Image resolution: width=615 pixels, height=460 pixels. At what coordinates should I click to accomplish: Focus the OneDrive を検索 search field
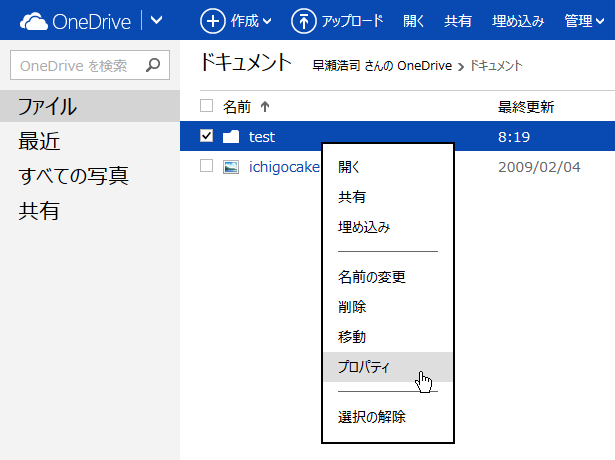tap(90, 65)
